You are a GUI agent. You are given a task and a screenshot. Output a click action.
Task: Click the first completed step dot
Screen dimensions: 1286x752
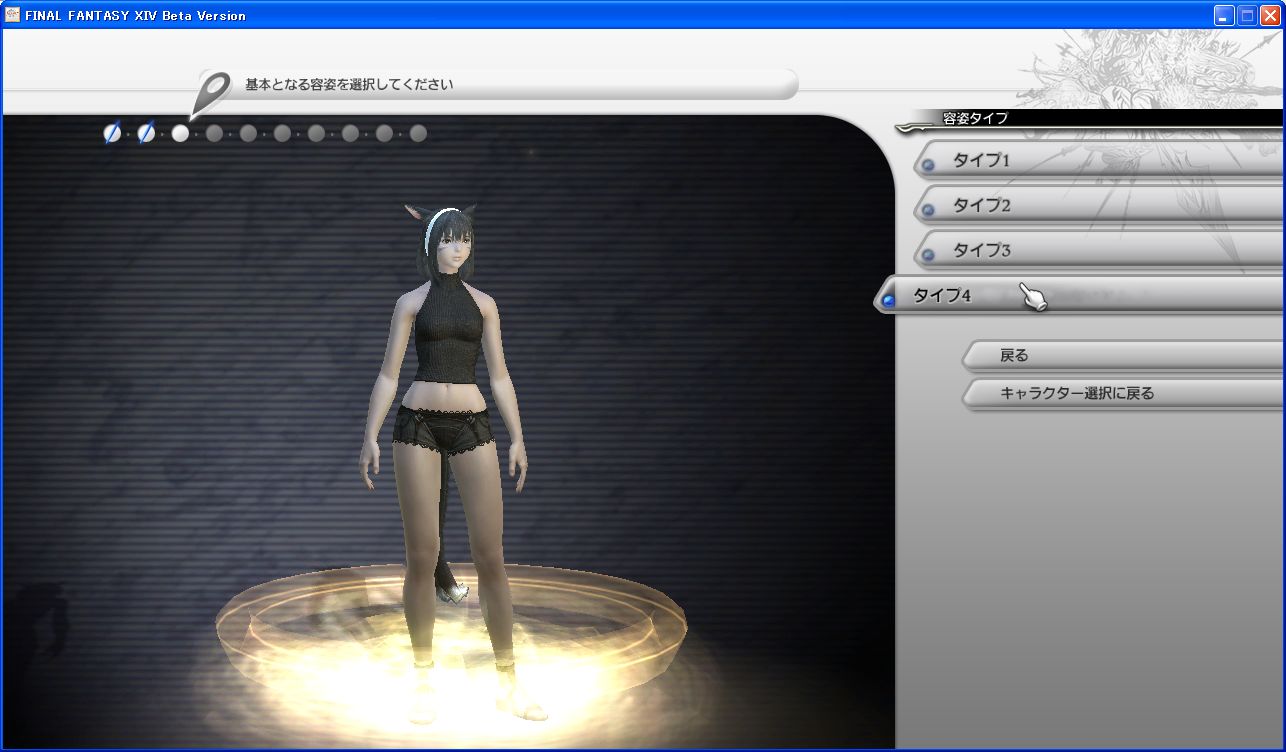click(112, 133)
